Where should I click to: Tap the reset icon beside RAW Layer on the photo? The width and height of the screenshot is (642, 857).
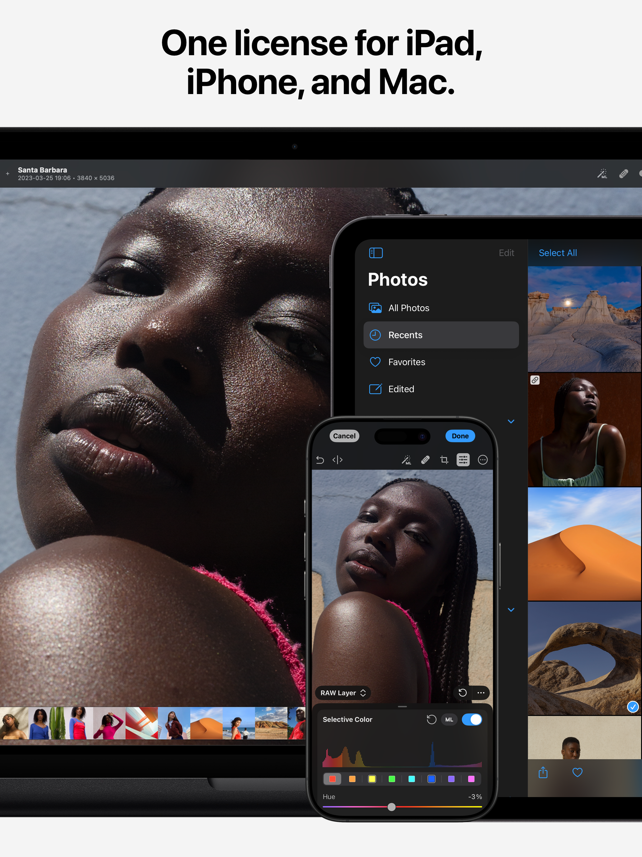[x=462, y=692]
